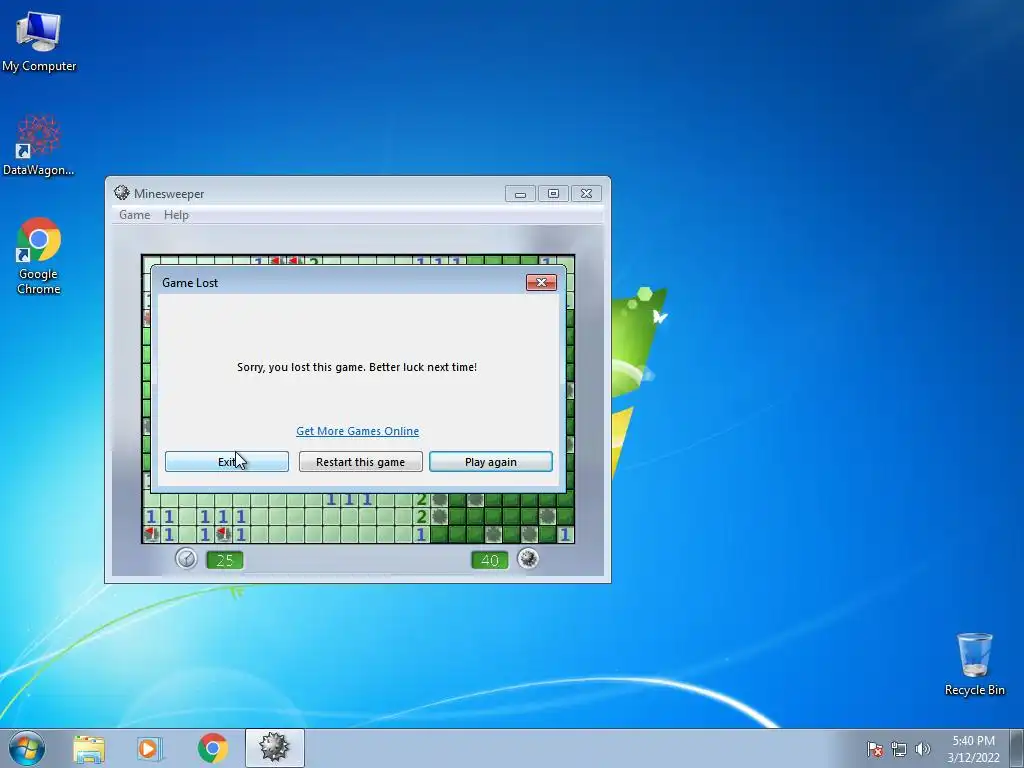Open the Help menu
This screenshot has width=1024, height=768.
176,215
